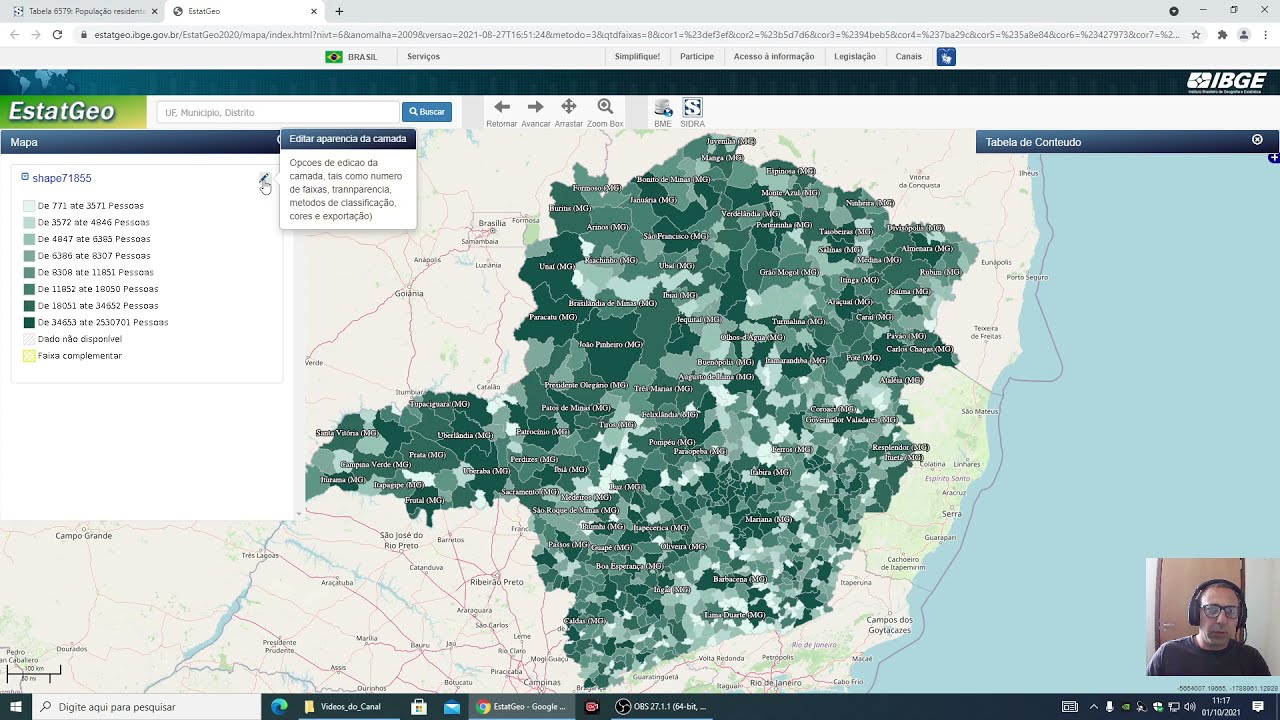
Task: Click the Uberlândia (MG) label on the map
Action: pos(466,435)
